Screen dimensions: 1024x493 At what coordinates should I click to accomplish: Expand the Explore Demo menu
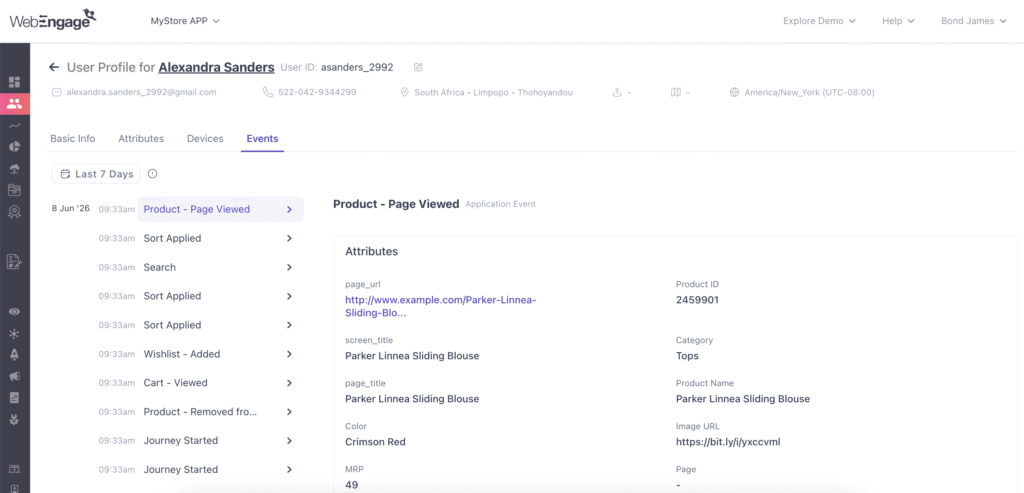(x=820, y=21)
